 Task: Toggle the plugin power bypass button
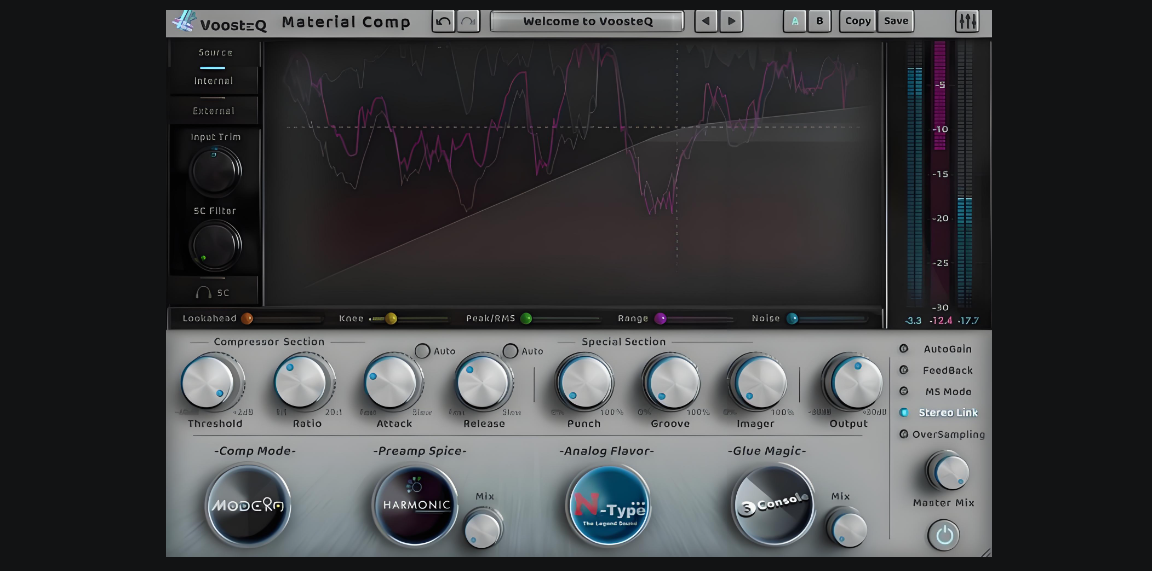coord(944,535)
